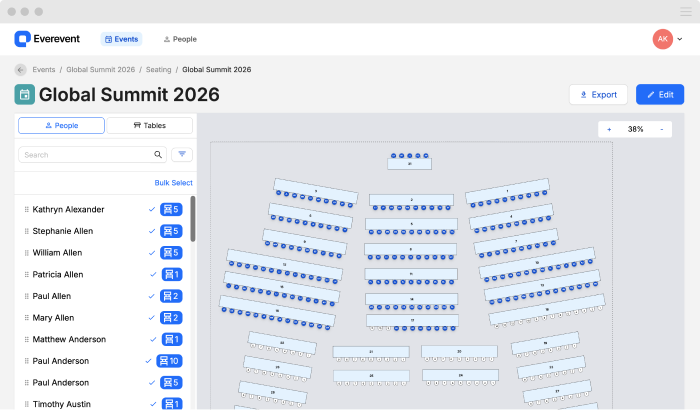The width and height of the screenshot is (700, 410).
Task: Select Matthew Anderson in the people list
Action: (x=69, y=339)
